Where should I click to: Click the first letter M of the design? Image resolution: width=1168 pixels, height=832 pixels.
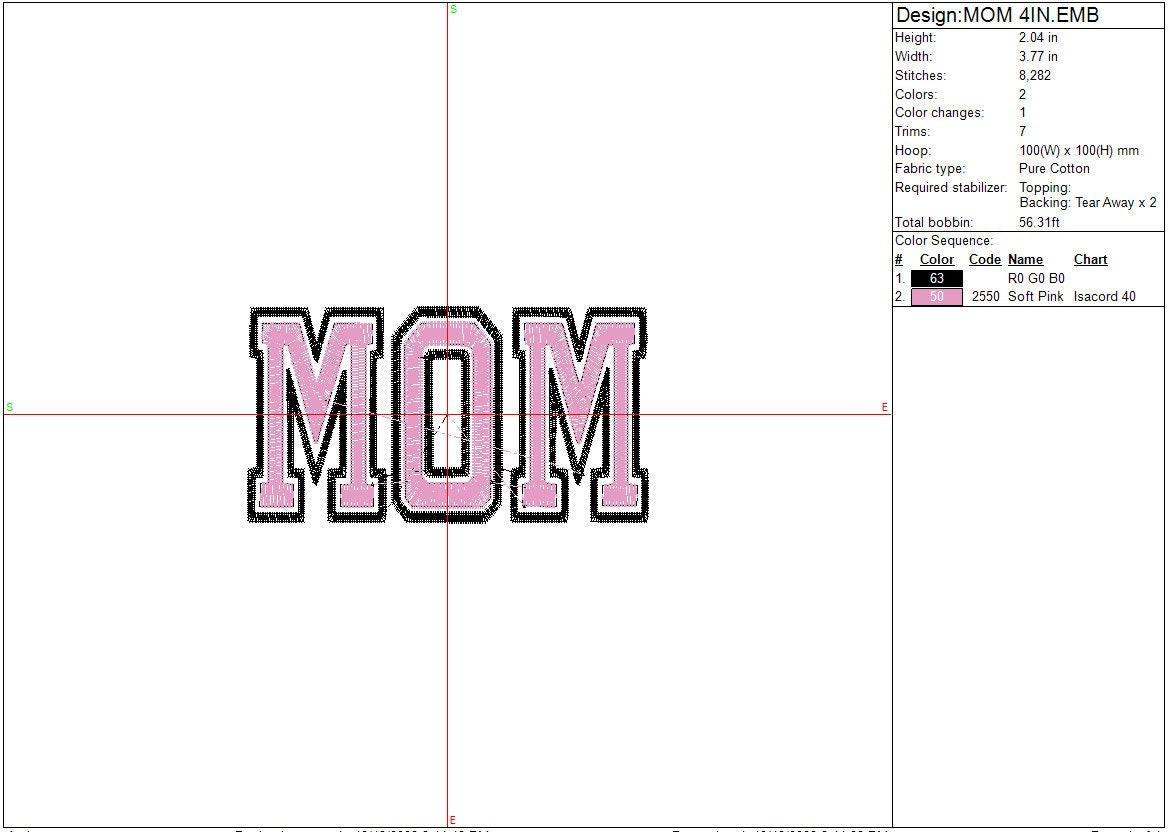click(x=318, y=414)
